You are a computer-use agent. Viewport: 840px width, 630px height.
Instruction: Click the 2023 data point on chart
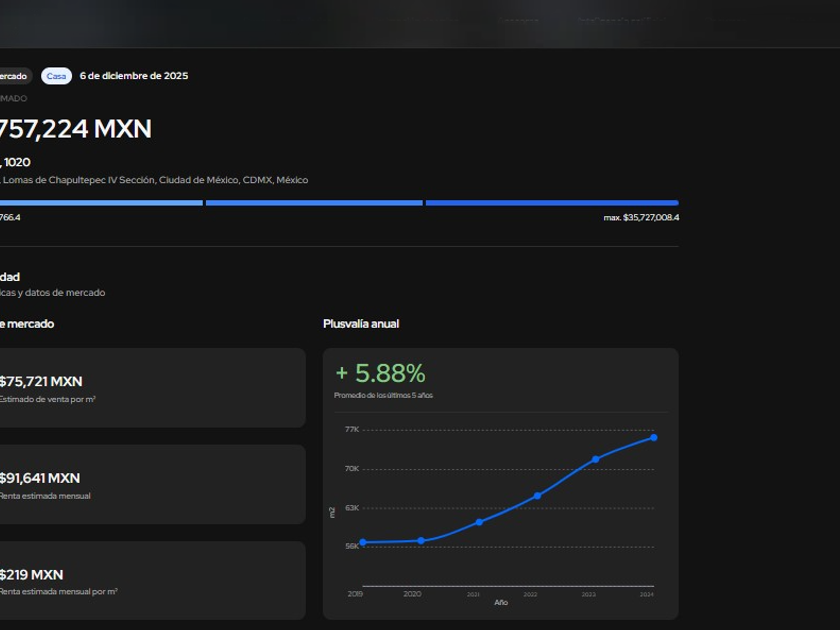coord(596,459)
